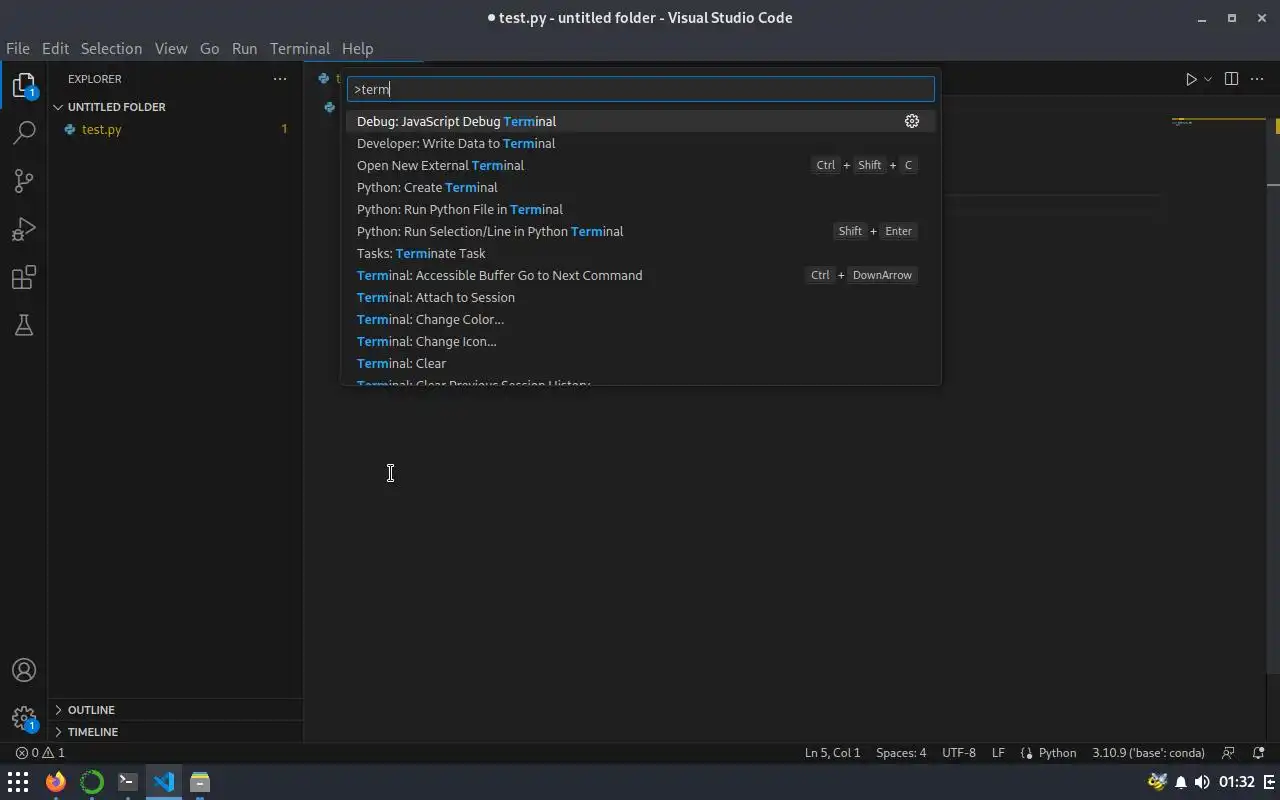1280x800 pixels.
Task: Open notifications bell in status bar
Action: (x=1260, y=753)
